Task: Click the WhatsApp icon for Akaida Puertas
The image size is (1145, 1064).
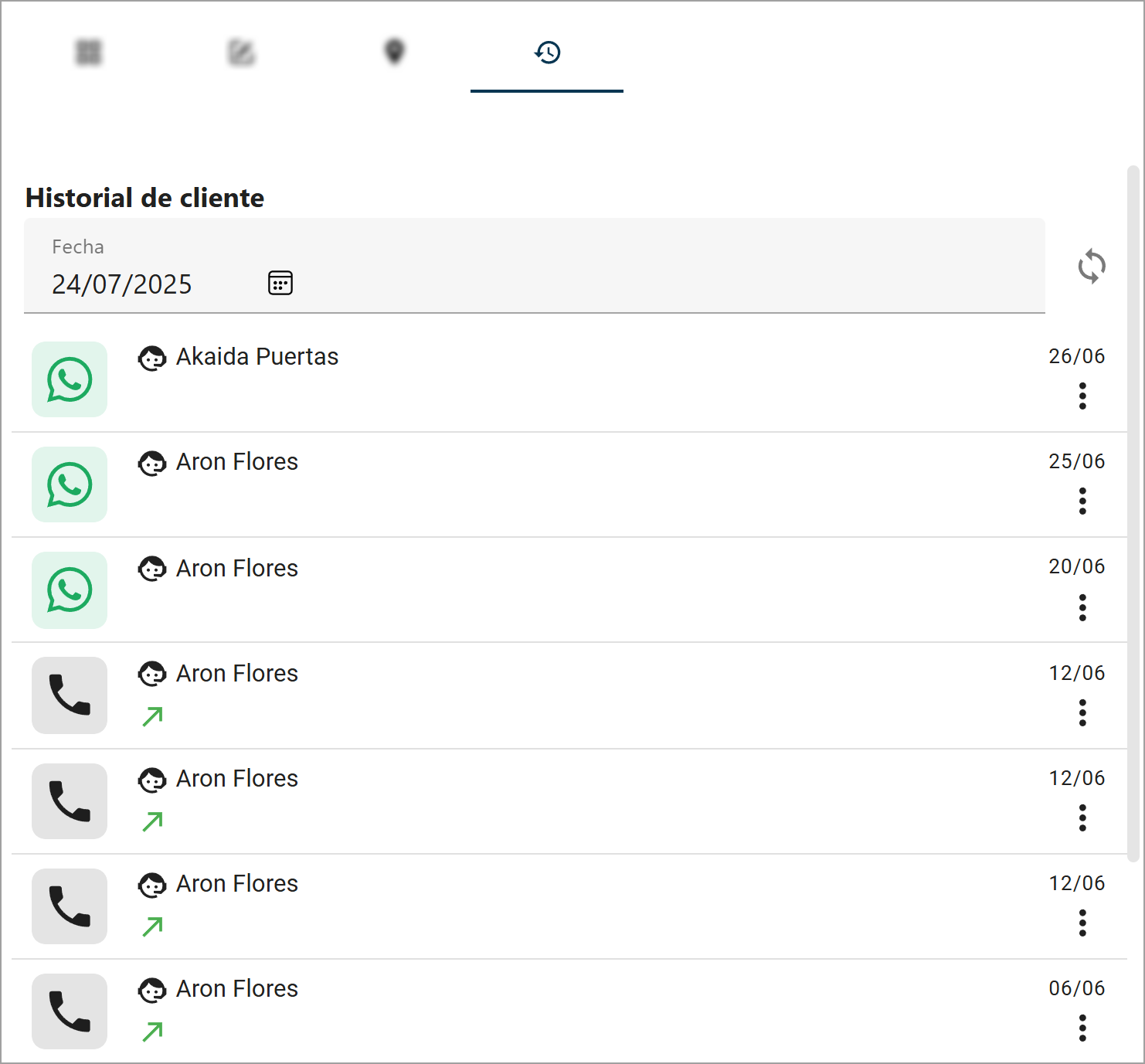Action: [x=69, y=379]
